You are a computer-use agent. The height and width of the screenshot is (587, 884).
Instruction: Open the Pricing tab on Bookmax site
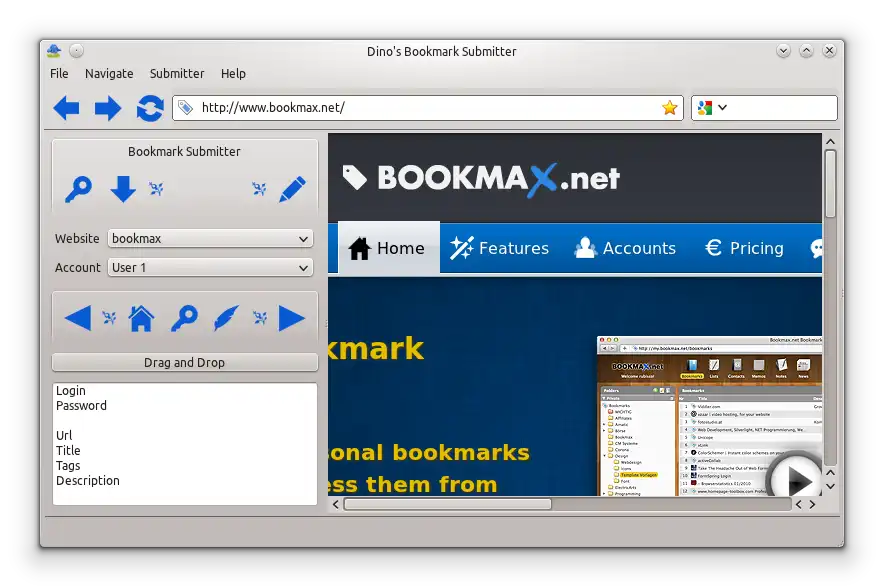pos(745,248)
